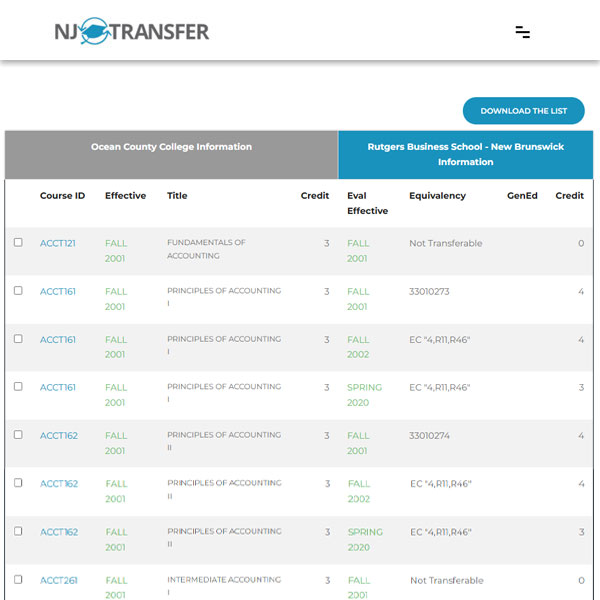The height and width of the screenshot is (600, 600).
Task: Open ACCT162 link in the Spring 2020 eval row
Action: [59, 532]
